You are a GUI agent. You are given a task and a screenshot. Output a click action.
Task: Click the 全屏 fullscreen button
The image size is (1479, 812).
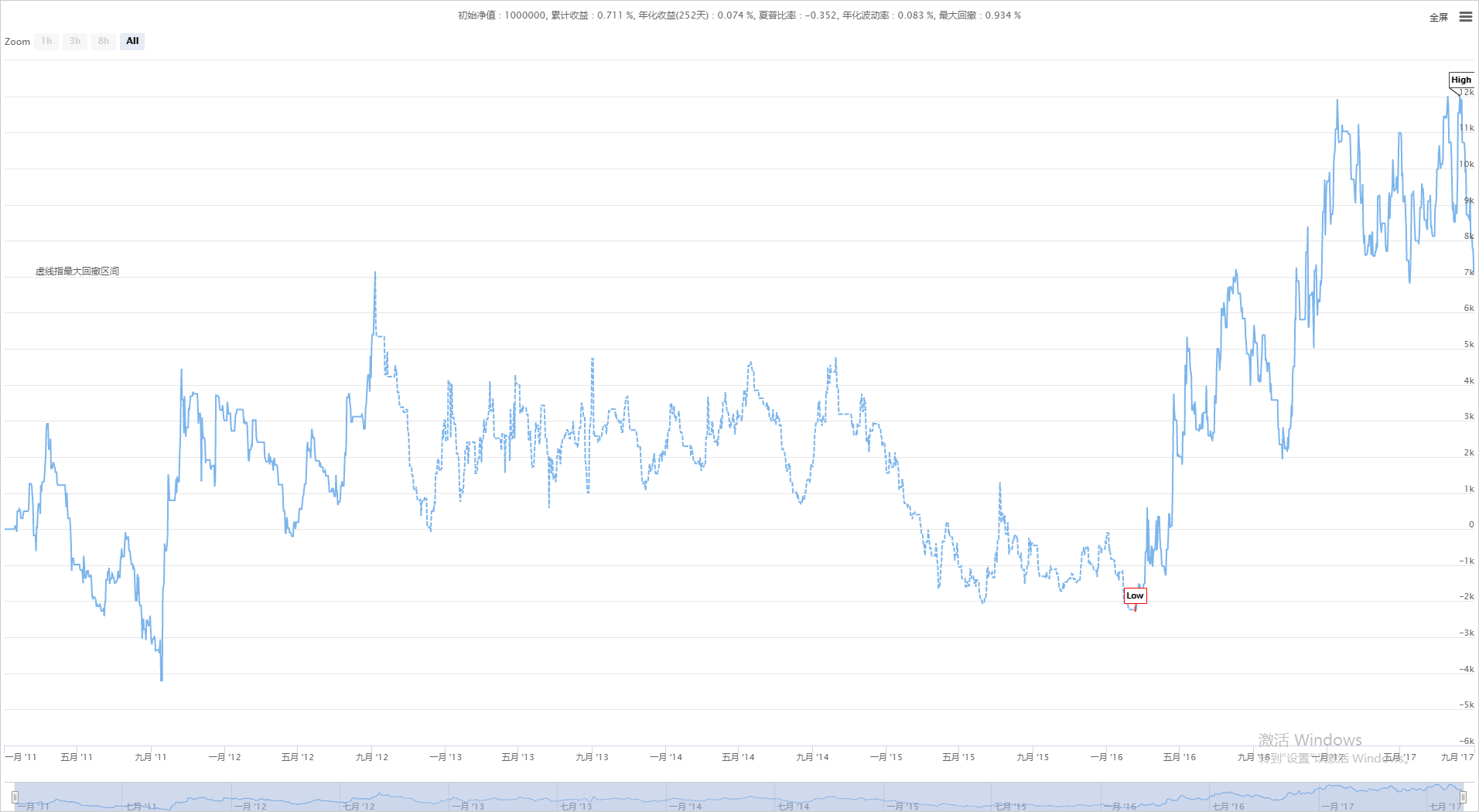point(1439,17)
